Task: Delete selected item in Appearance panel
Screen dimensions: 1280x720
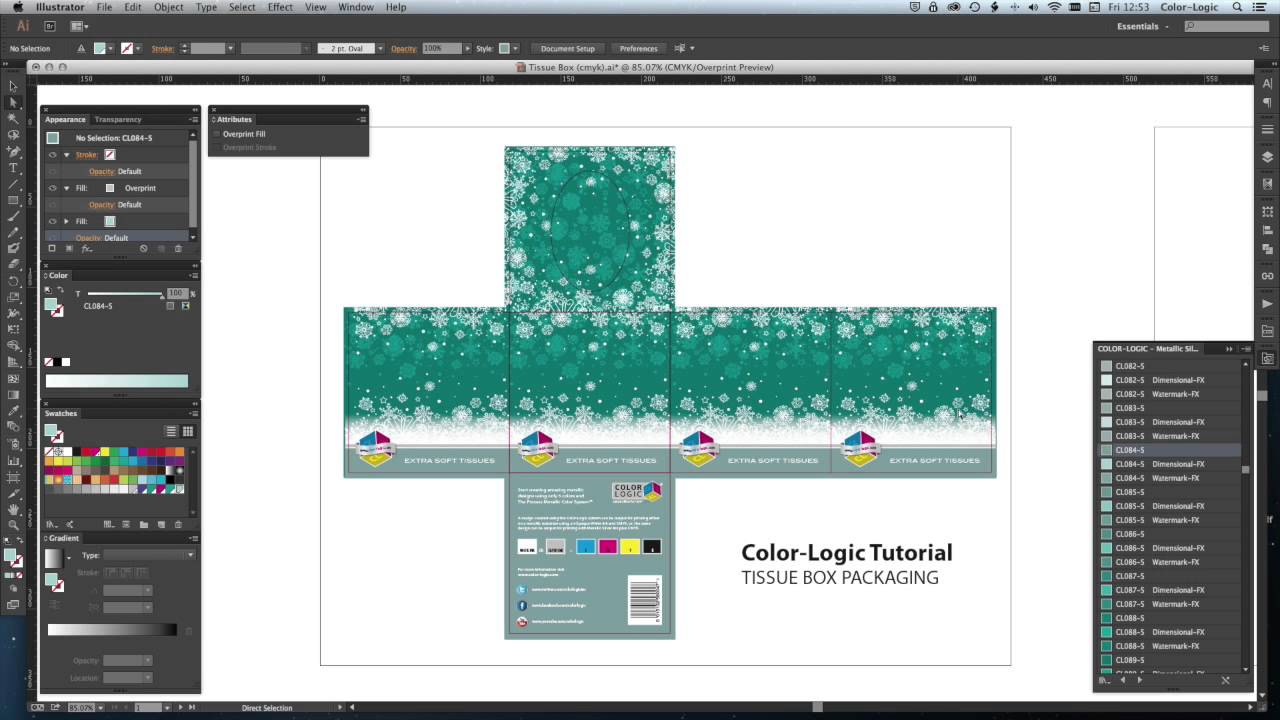Action: [x=178, y=248]
